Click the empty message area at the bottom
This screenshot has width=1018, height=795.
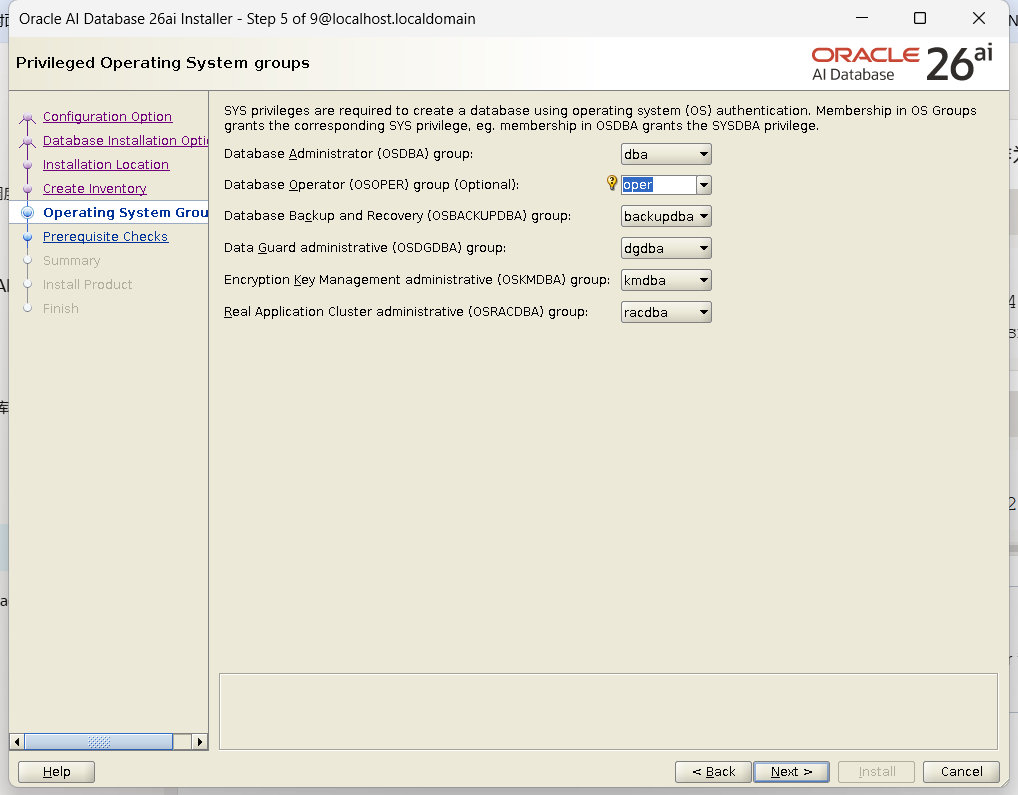point(608,711)
